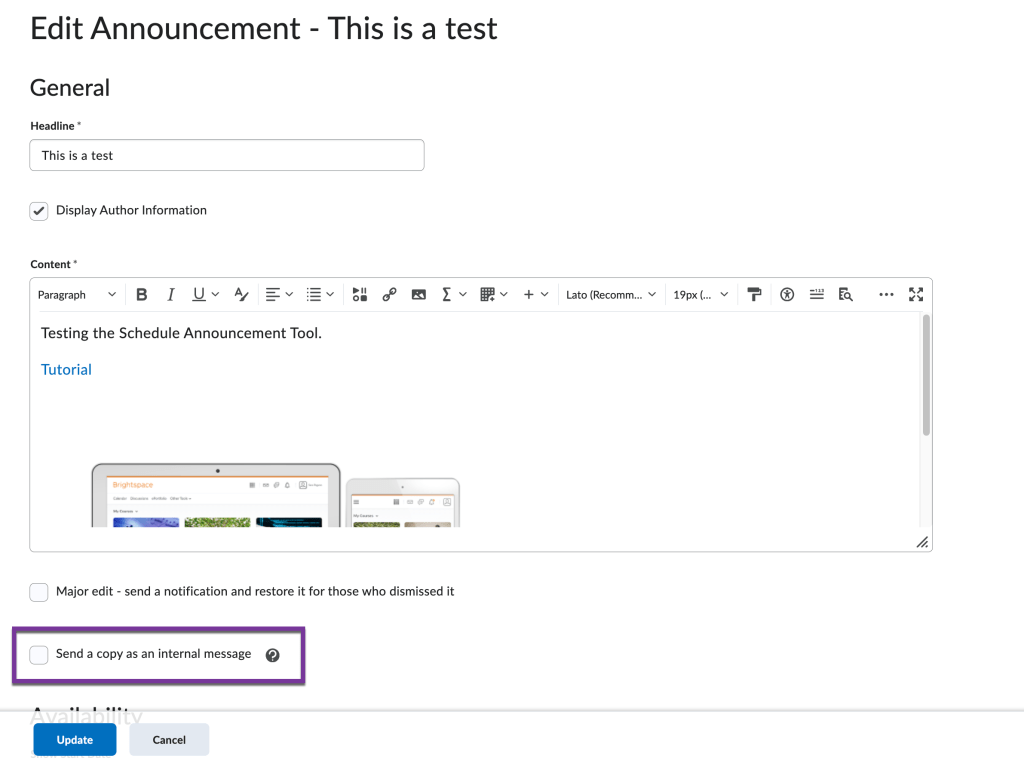Click the insert image icon
Screen dimensions: 1024x764
coord(418,295)
